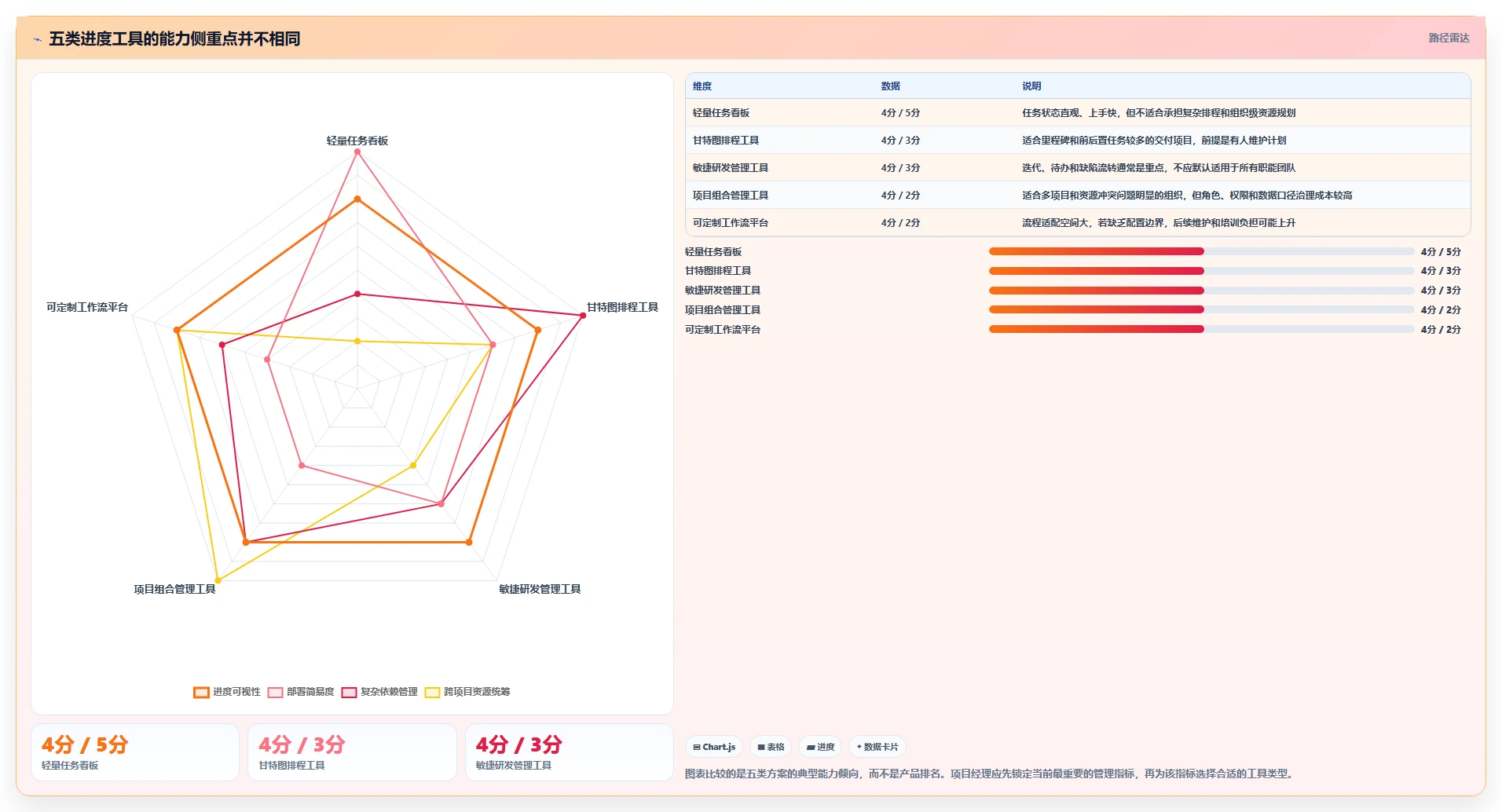Click the 项目组合管理工具 label in progress list

723,310
